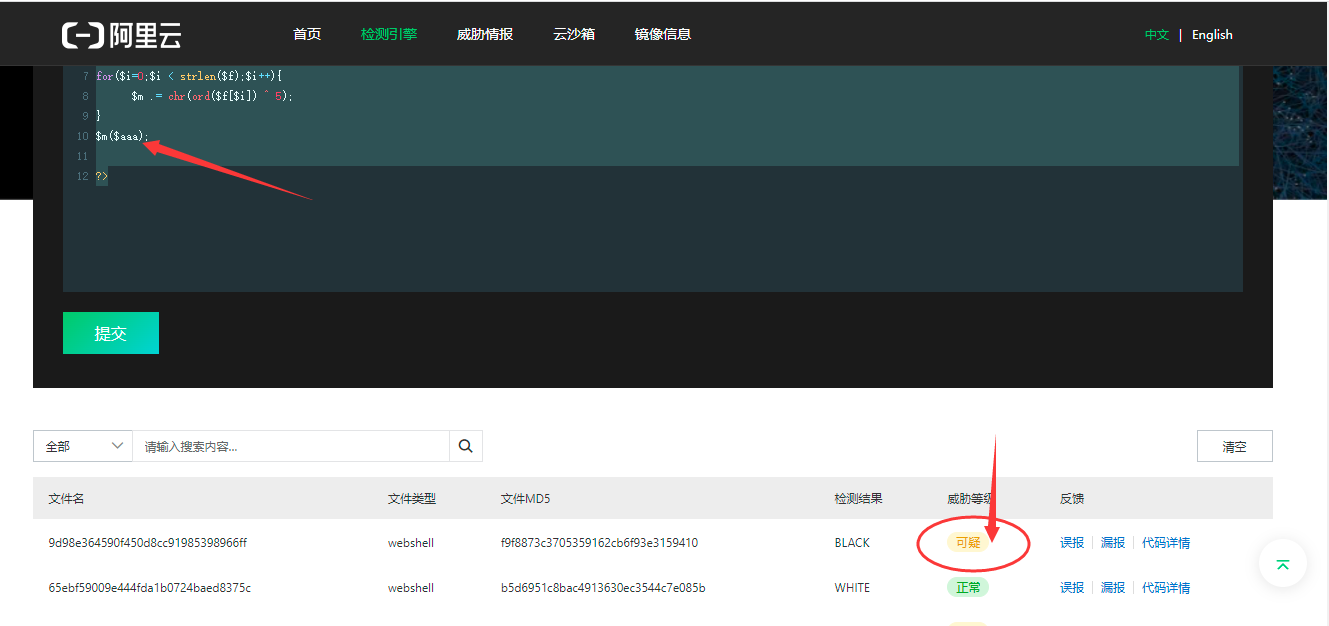The height and width of the screenshot is (626, 1329).
Task: Click the scroll-to-top arrow button
Action: (x=1282, y=564)
